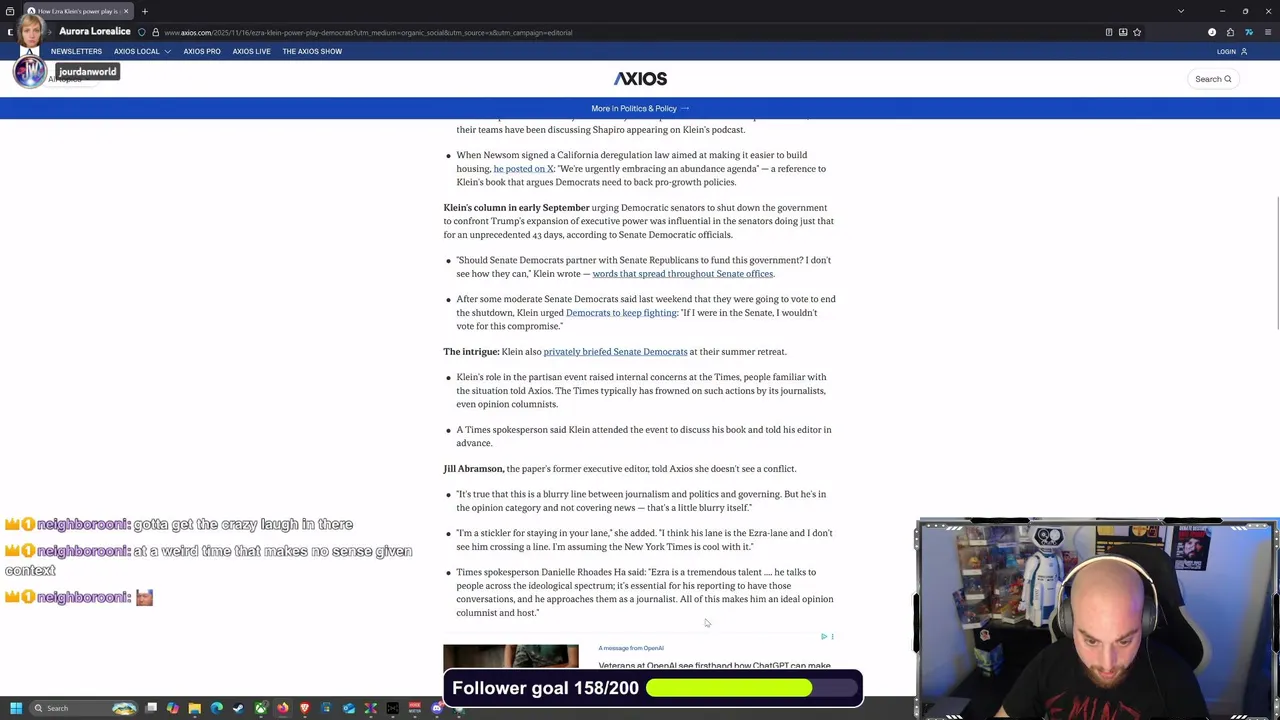Click the jourdanworld username label
This screenshot has height=720, width=1280.
pos(87,72)
